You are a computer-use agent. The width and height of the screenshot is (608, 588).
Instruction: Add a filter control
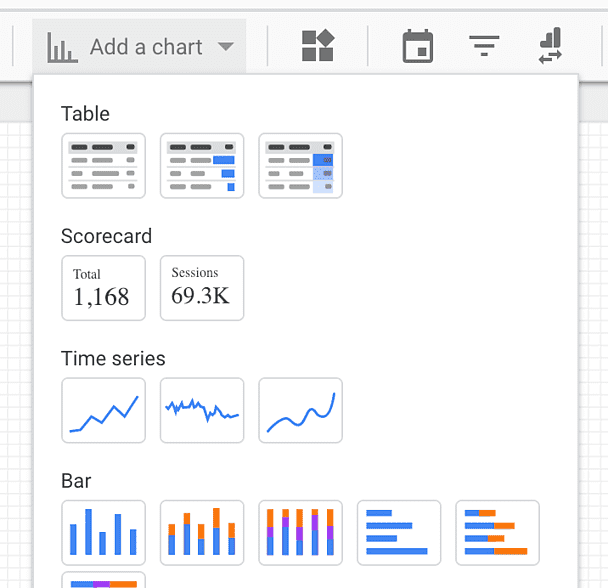coord(484,46)
